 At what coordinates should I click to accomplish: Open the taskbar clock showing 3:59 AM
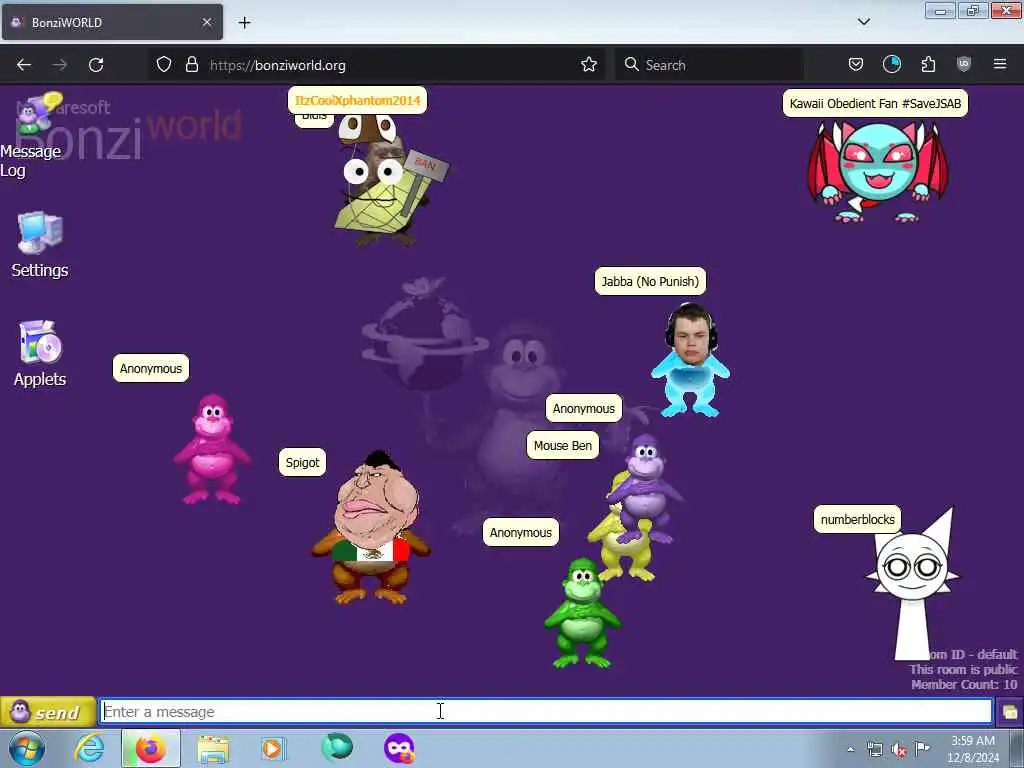pos(973,749)
